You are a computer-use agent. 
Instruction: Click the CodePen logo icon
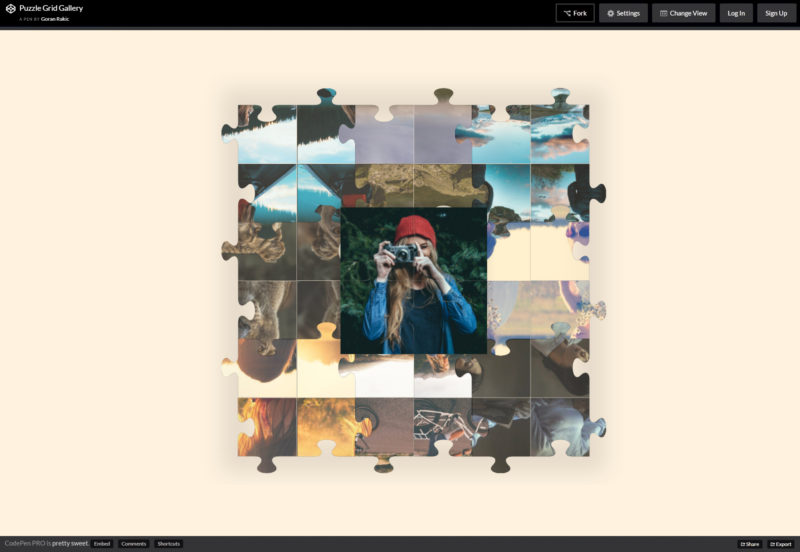(10, 12)
